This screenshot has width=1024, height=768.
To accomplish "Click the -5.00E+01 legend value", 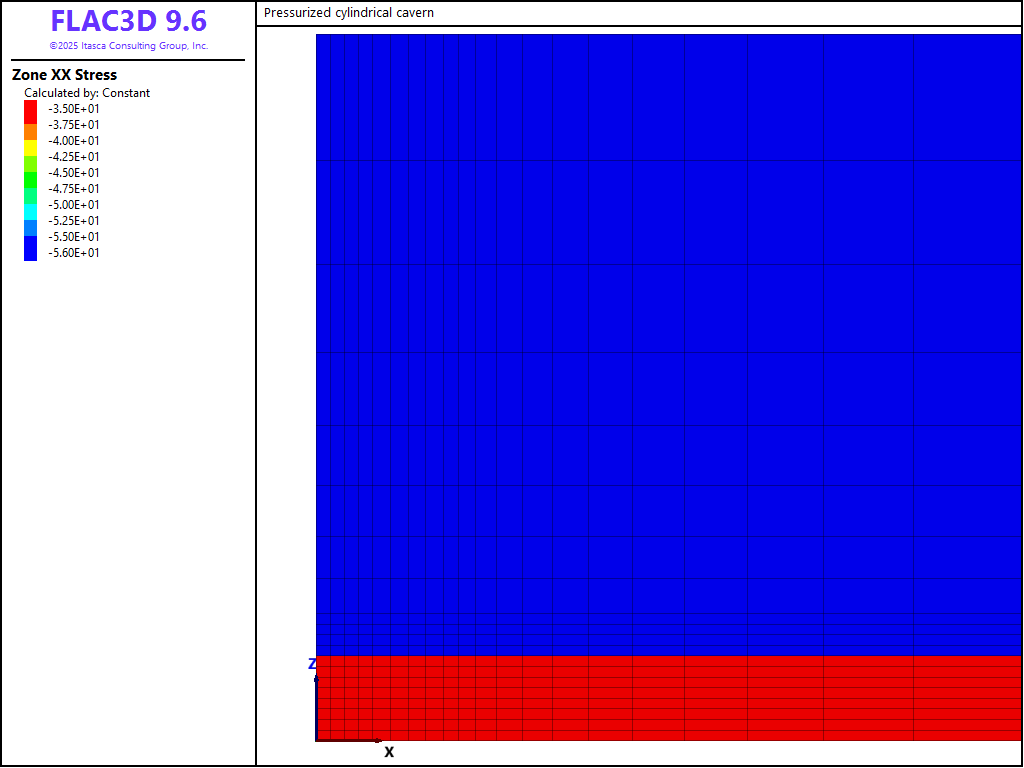I will click(x=74, y=205).
